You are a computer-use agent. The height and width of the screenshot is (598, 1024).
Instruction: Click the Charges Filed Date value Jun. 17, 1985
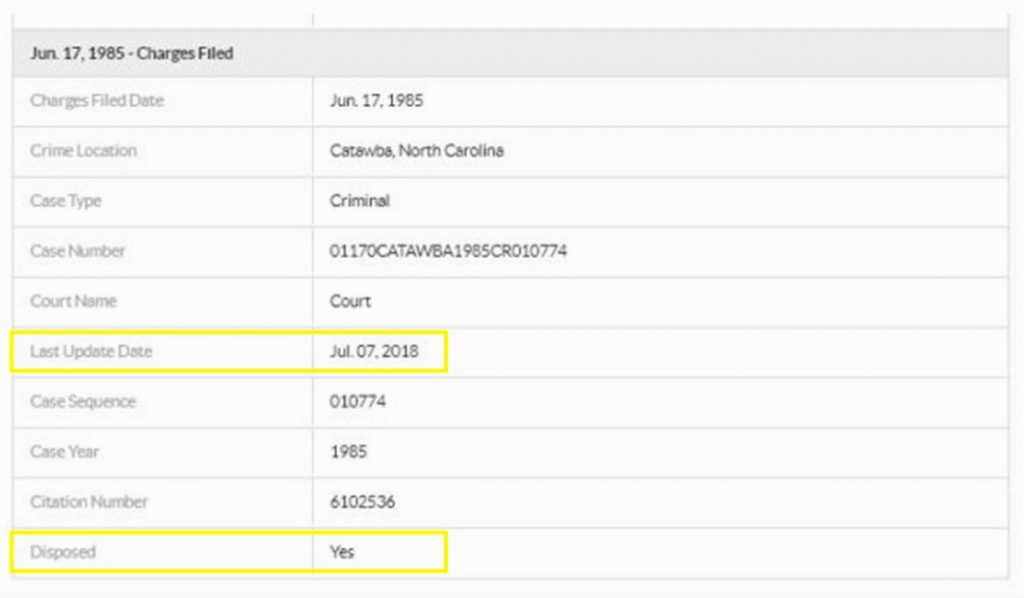click(x=376, y=101)
